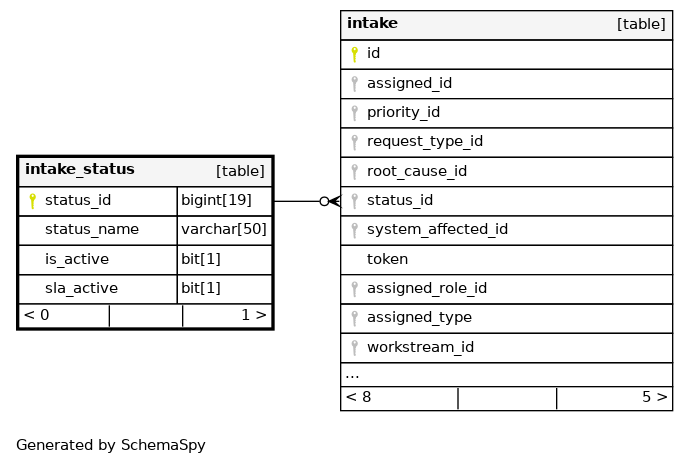Click the relationship connector circle near status_id

[324, 201]
